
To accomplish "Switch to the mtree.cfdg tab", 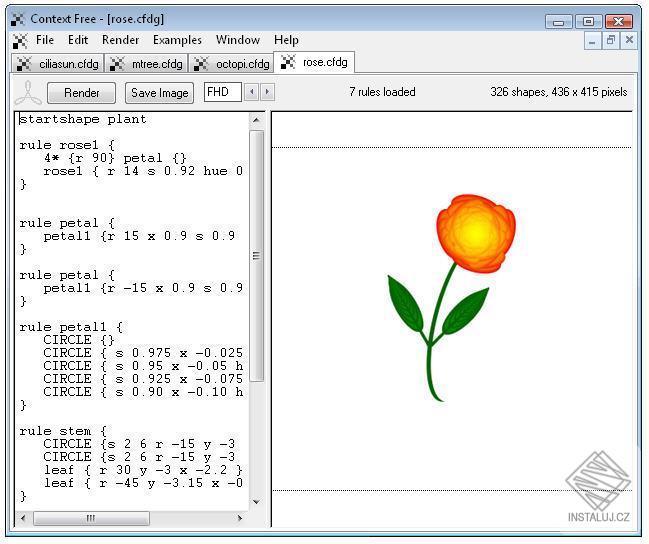I will coord(147,64).
